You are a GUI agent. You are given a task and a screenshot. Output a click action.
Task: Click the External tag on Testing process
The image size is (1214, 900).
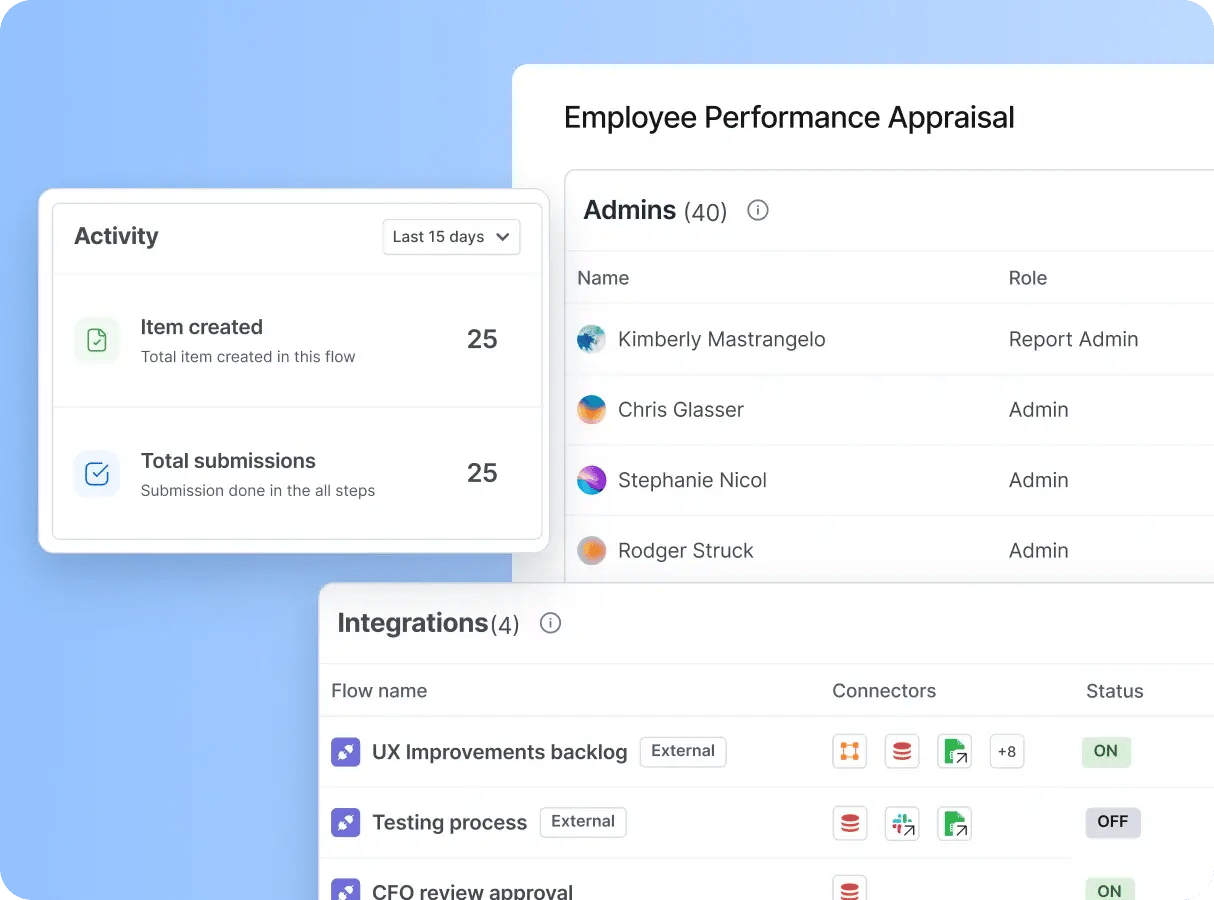point(583,822)
